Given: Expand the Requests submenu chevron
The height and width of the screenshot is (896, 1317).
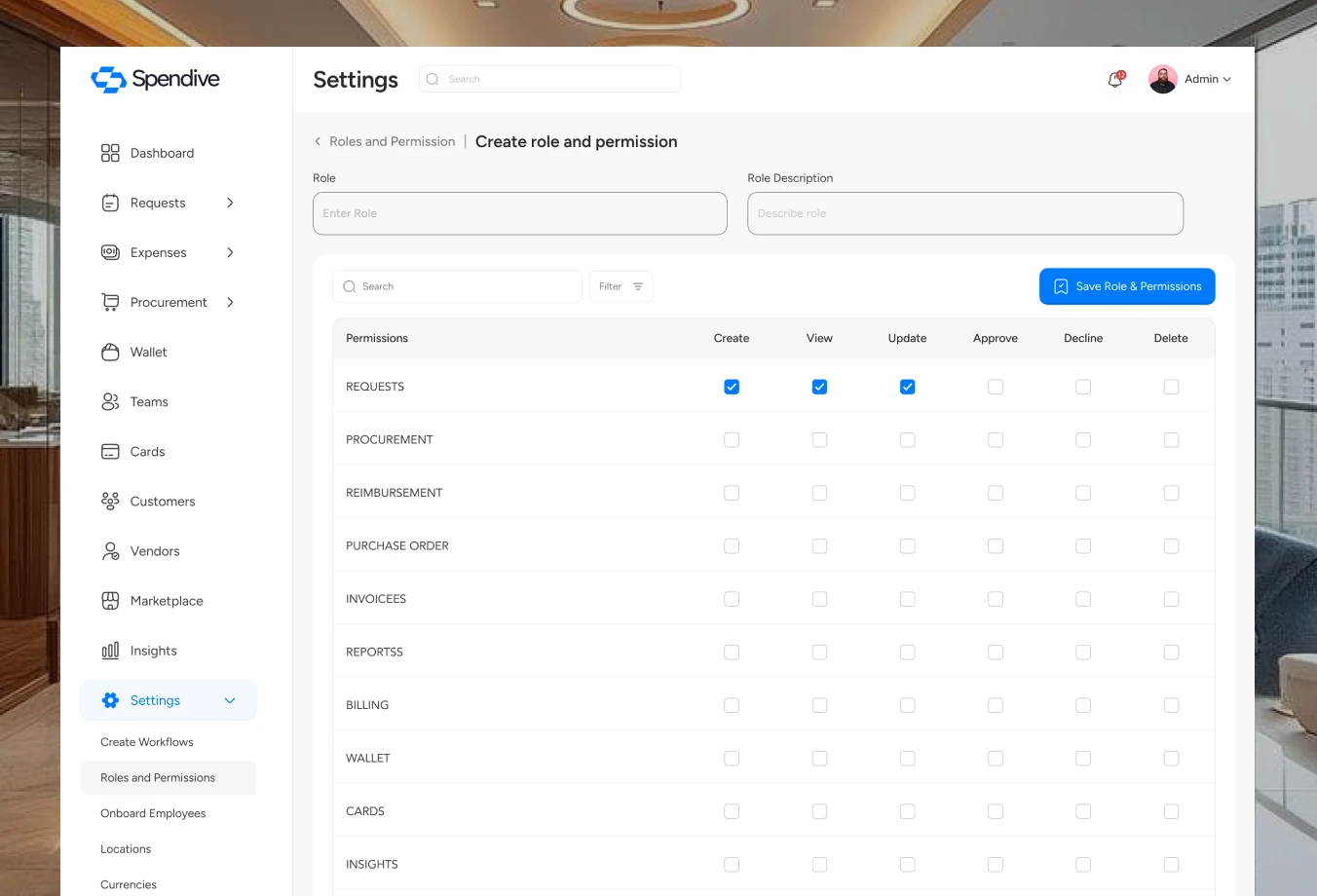Looking at the screenshot, I should [x=230, y=203].
